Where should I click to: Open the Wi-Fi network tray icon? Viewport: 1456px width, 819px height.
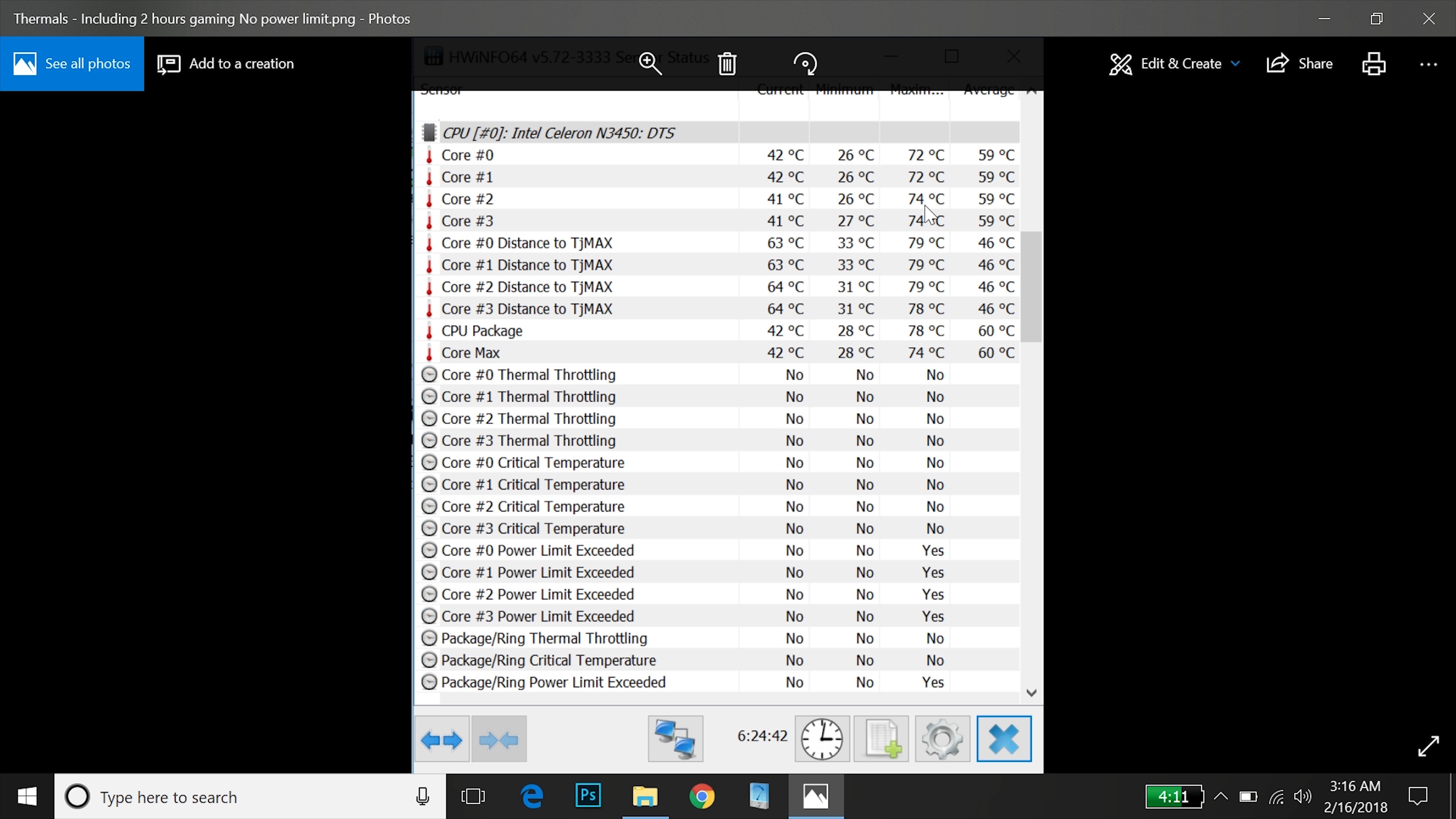[1276, 796]
